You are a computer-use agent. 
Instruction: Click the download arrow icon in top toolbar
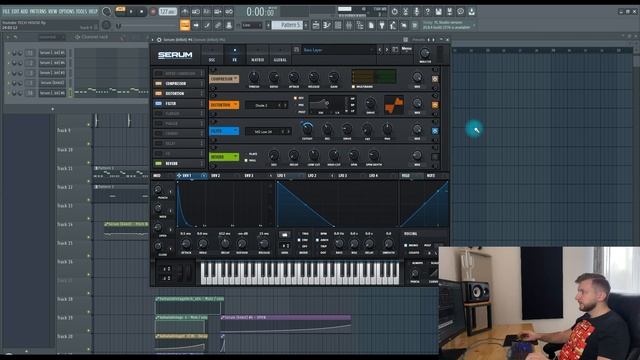(x=471, y=12)
